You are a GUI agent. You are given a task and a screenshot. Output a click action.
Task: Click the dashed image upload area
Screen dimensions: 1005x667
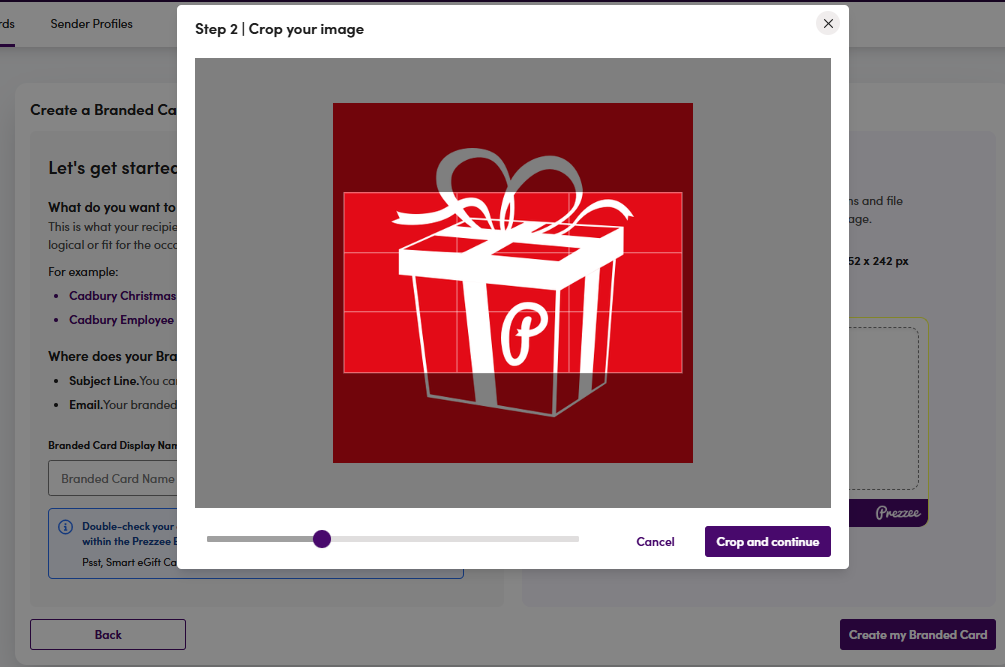[x=884, y=409]
